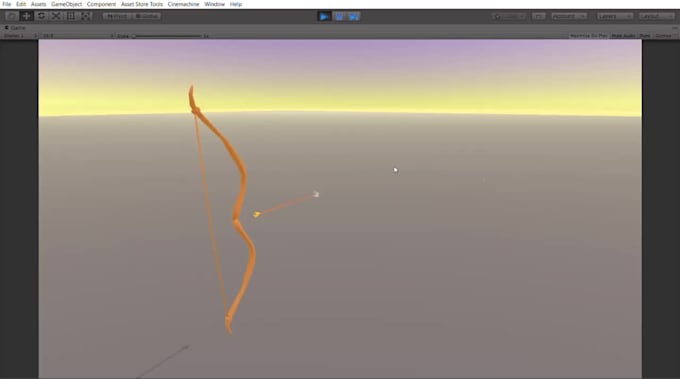Open the Layers dropdown

point(615,16)
